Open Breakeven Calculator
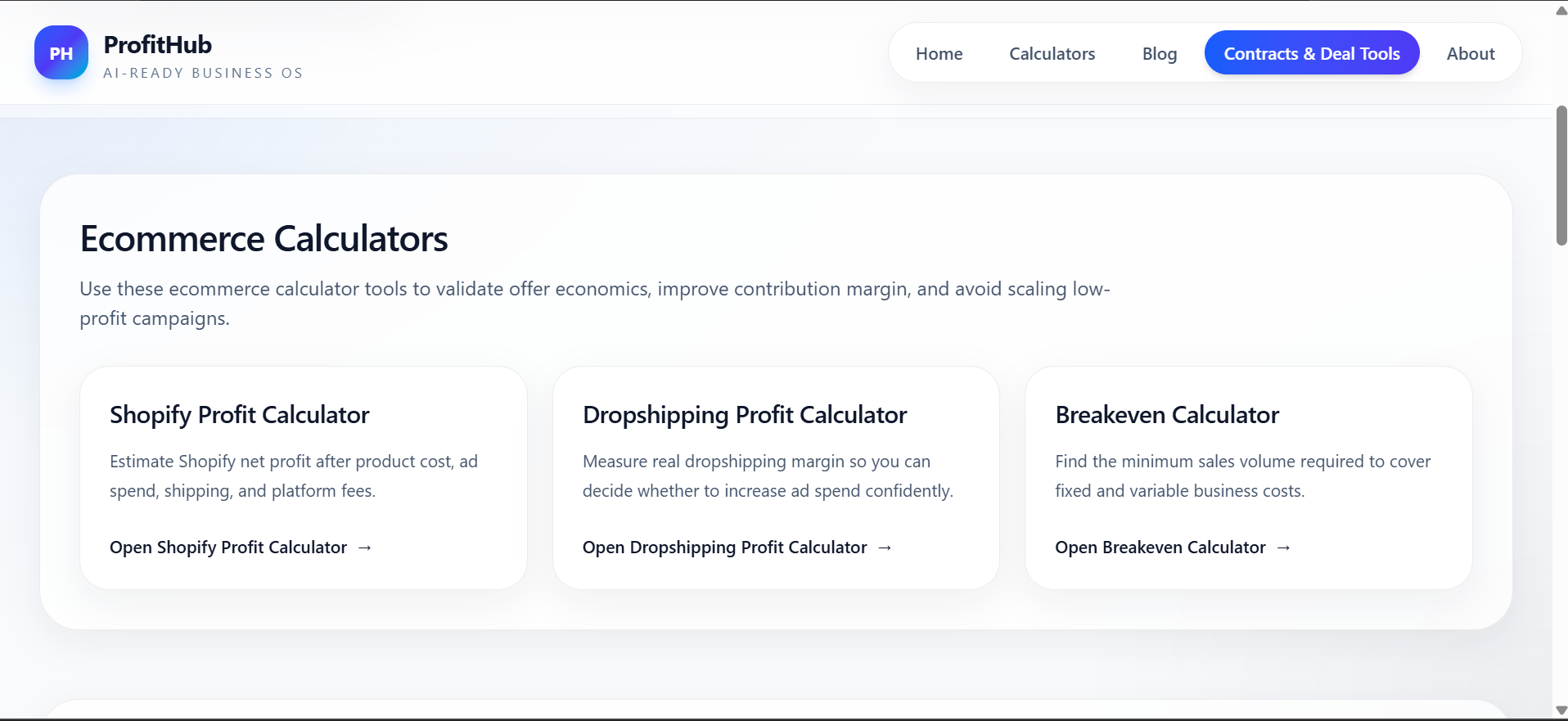Viewport: 1568px width, 721px height. pyautogui.click(x=1160, y=547)
